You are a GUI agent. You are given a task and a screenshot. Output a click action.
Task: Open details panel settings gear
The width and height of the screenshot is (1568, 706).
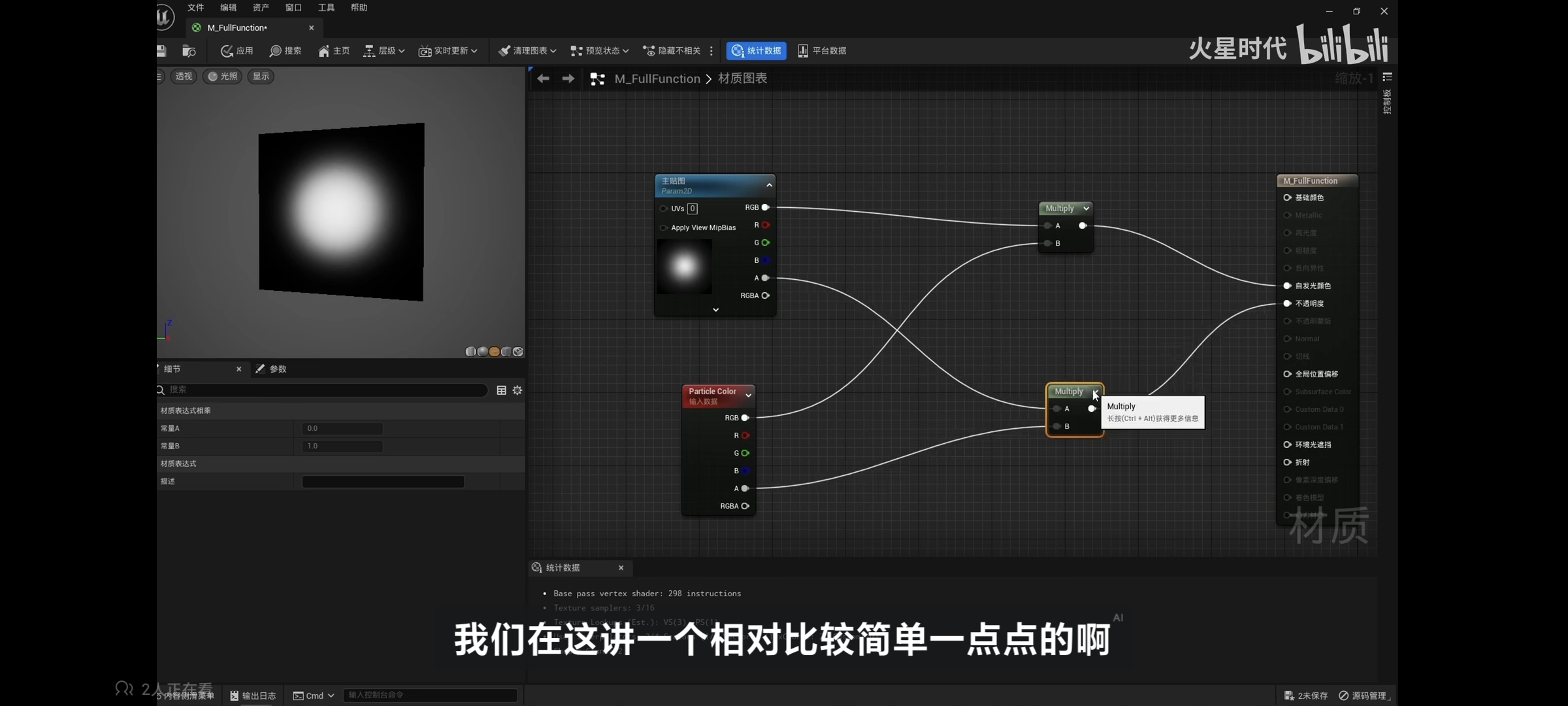click(x=517, y=390)
